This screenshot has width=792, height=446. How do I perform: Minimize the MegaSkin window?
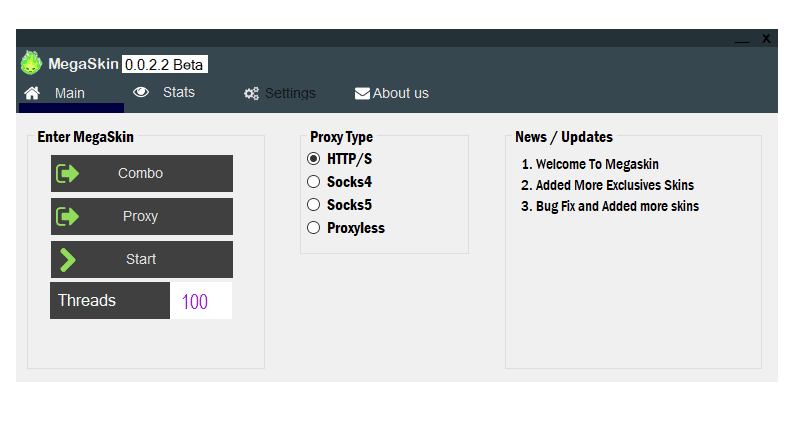point(741,39)
